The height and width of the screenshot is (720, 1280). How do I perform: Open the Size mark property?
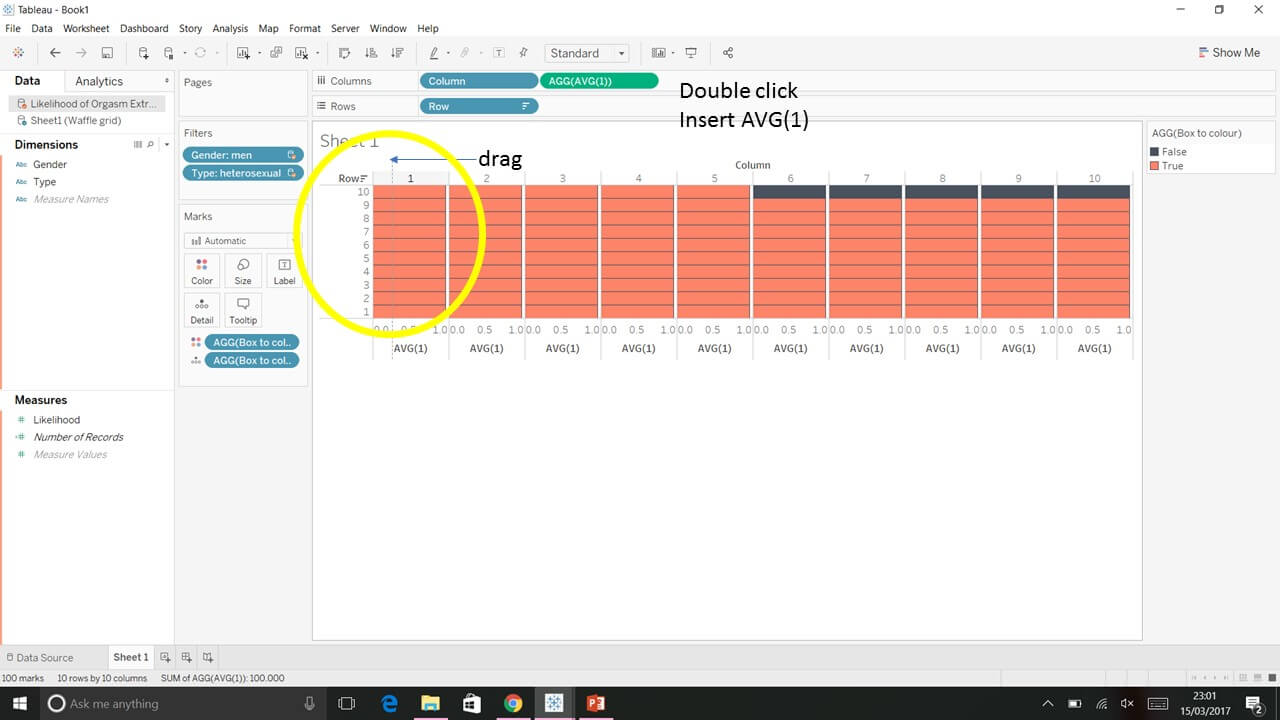point(242,270)
